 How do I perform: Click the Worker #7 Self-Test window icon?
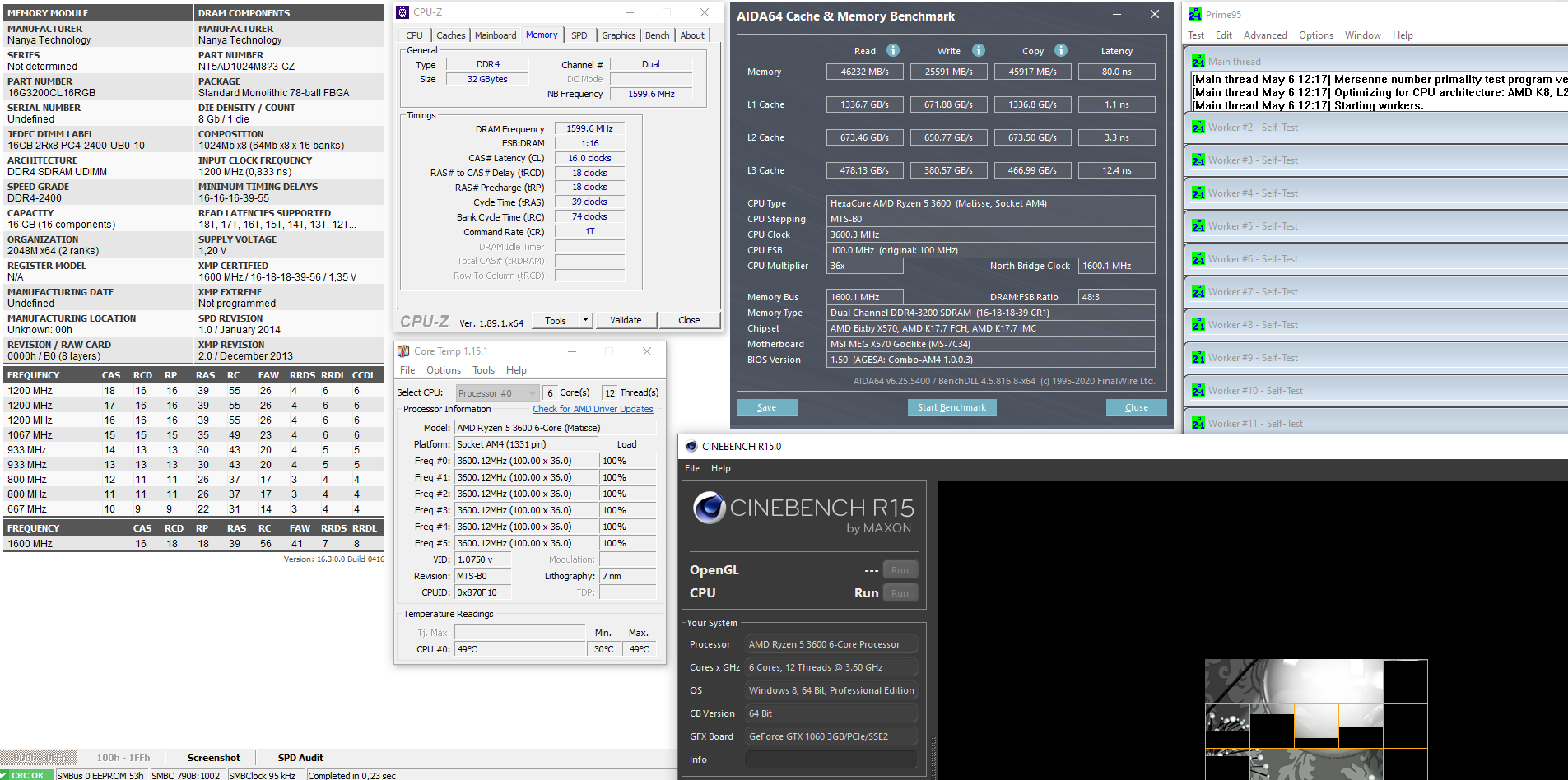coord(1198,291)
